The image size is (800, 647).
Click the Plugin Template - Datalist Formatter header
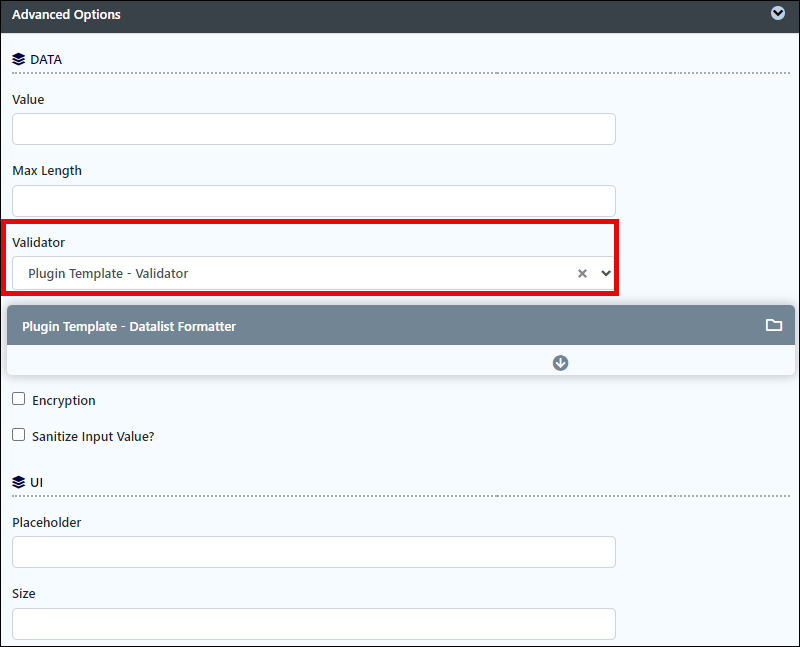pyautogui.click(x=401, y=326)
